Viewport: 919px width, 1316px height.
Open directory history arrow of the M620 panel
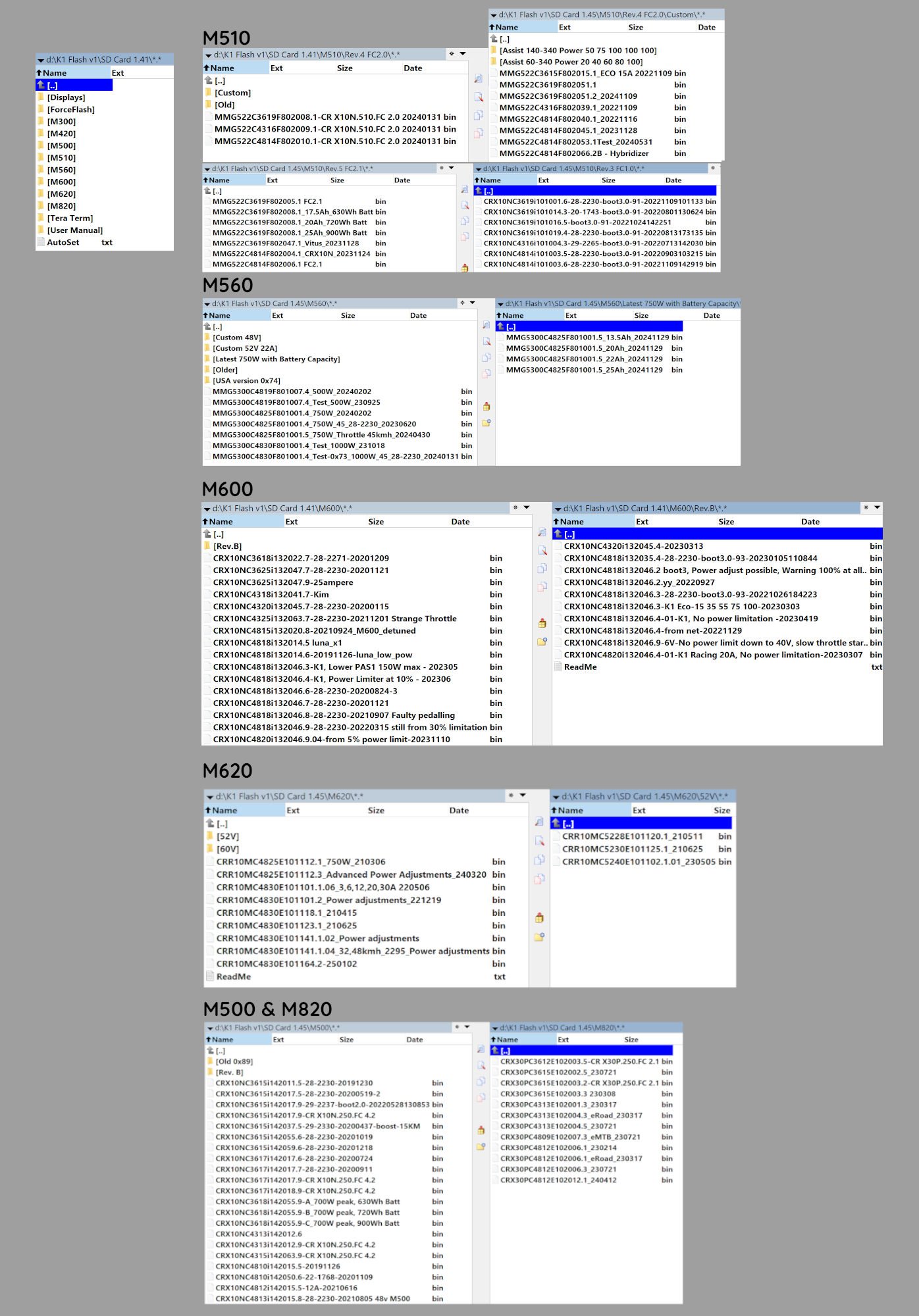coord(523,796)
